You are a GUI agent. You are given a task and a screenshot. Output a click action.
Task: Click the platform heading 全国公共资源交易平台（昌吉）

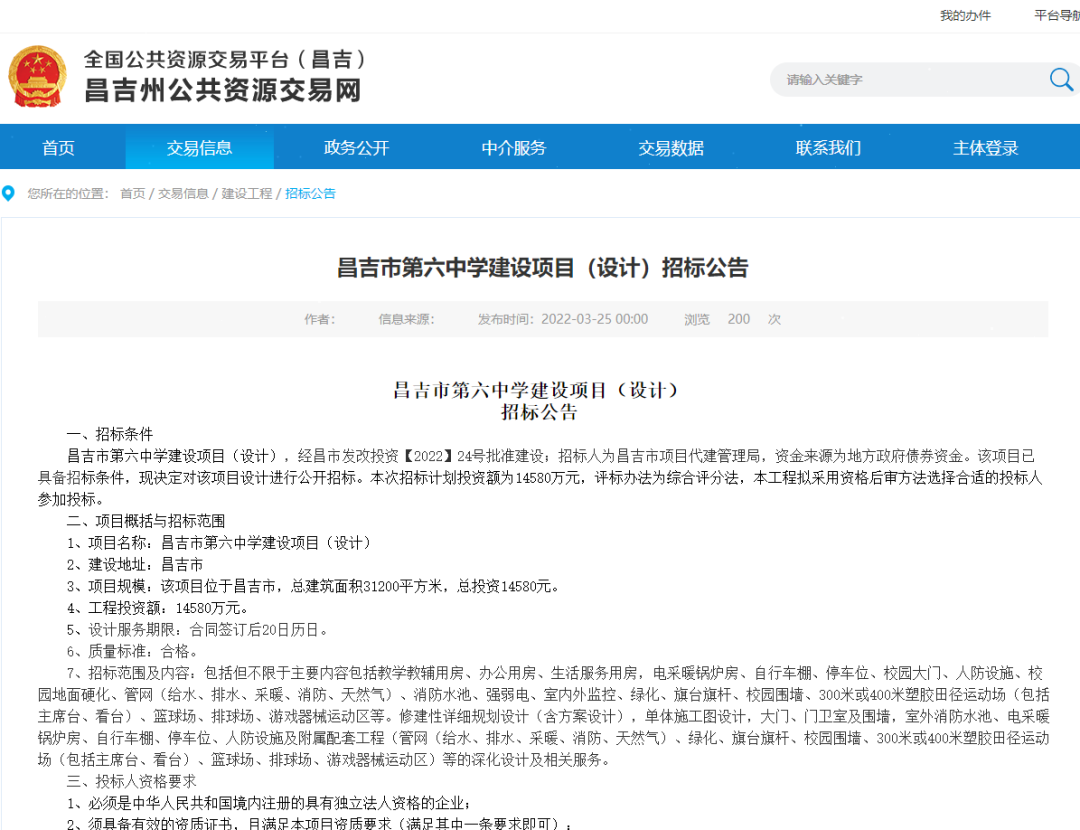click(225, 59)
